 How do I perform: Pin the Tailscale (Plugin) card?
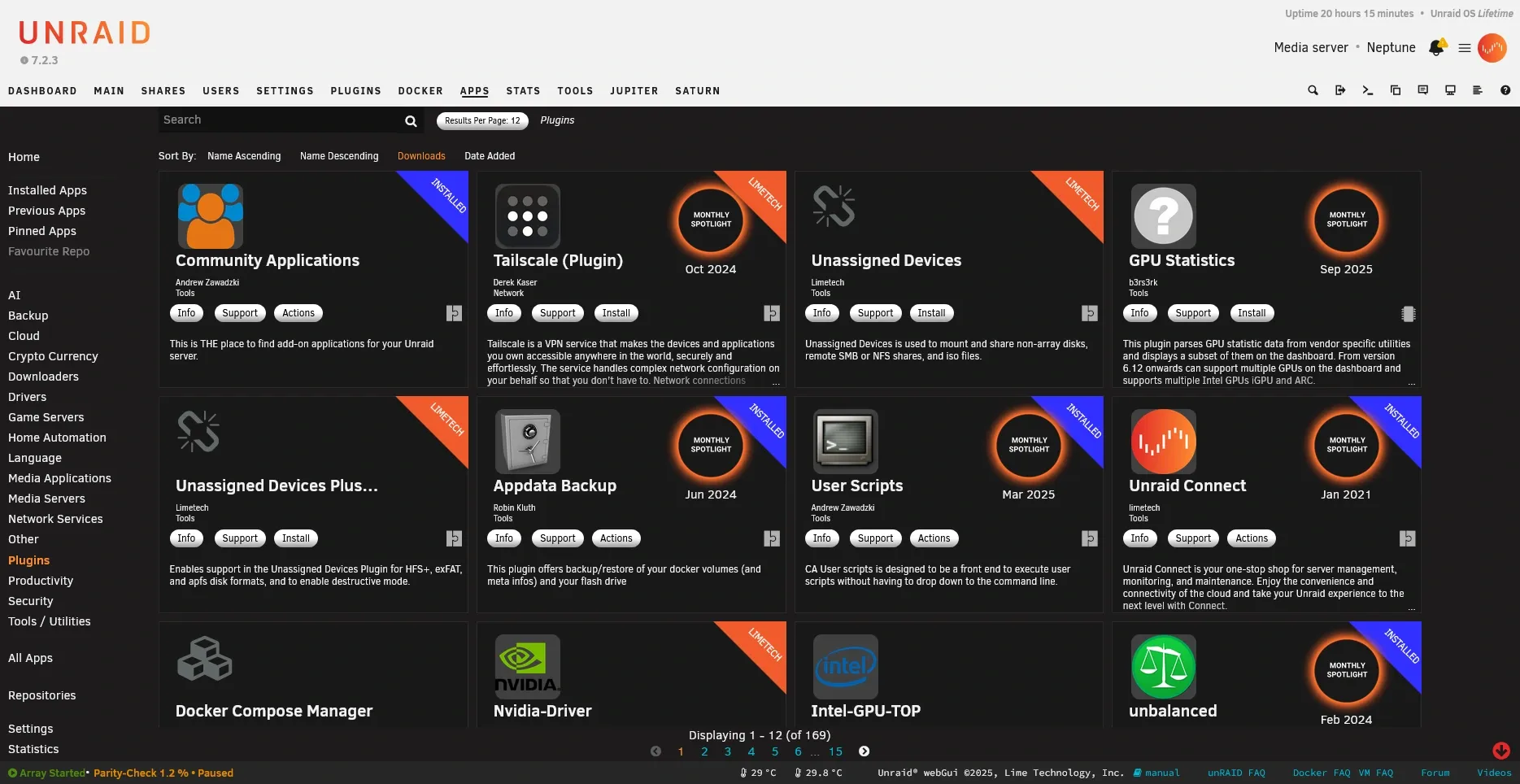pyautogui.click(x=772, y=313)
